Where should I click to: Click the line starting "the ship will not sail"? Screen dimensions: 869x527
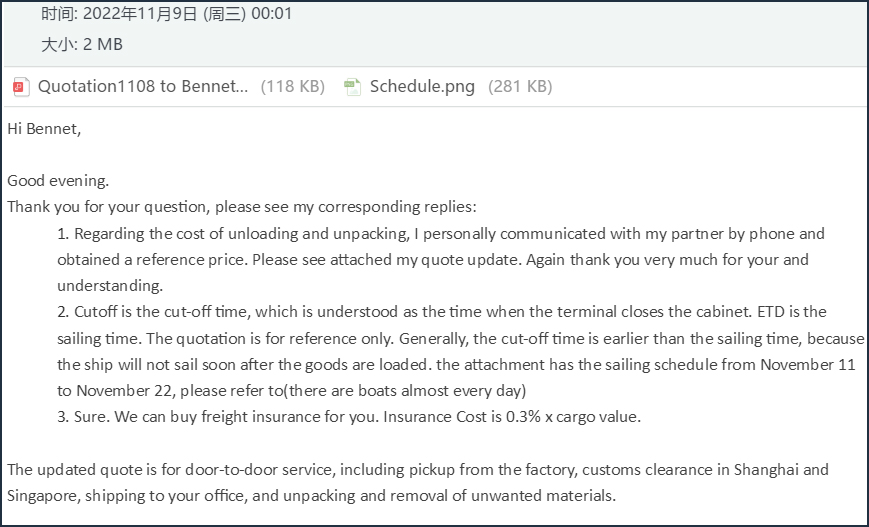point(456,364)
